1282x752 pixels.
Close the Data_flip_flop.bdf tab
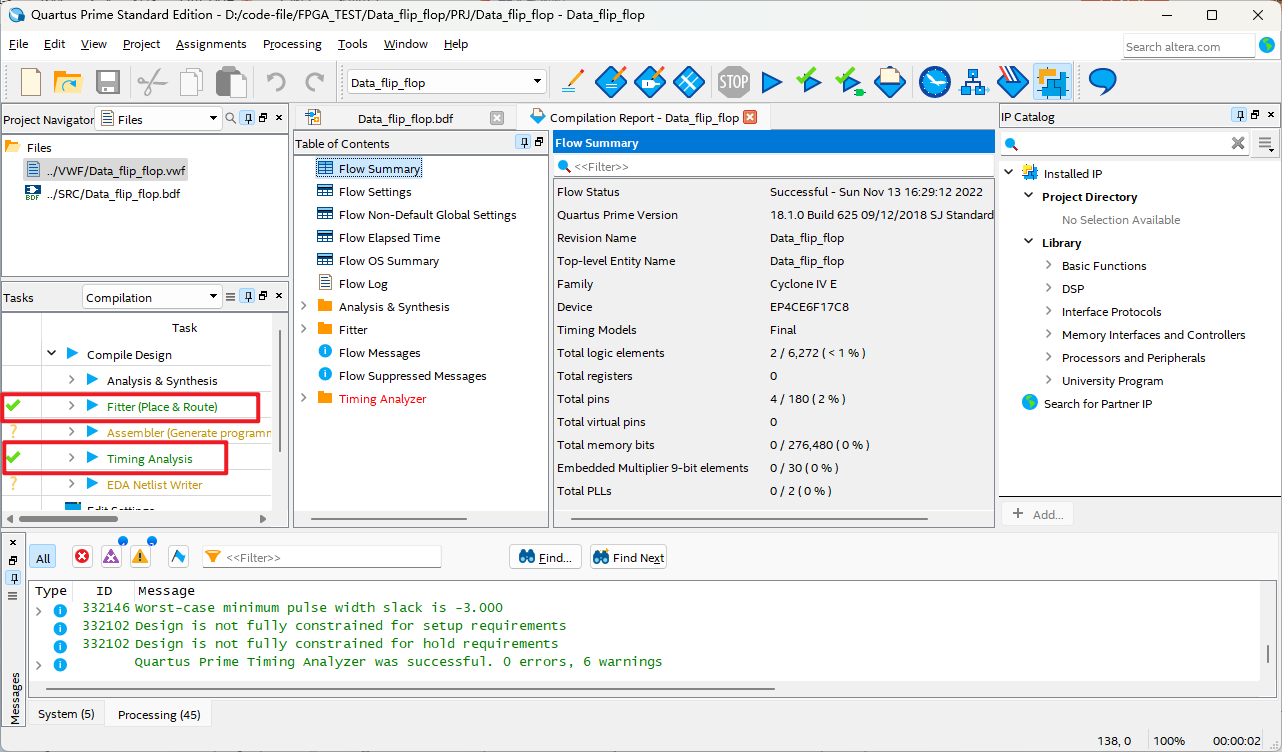(x=497, y=118)
